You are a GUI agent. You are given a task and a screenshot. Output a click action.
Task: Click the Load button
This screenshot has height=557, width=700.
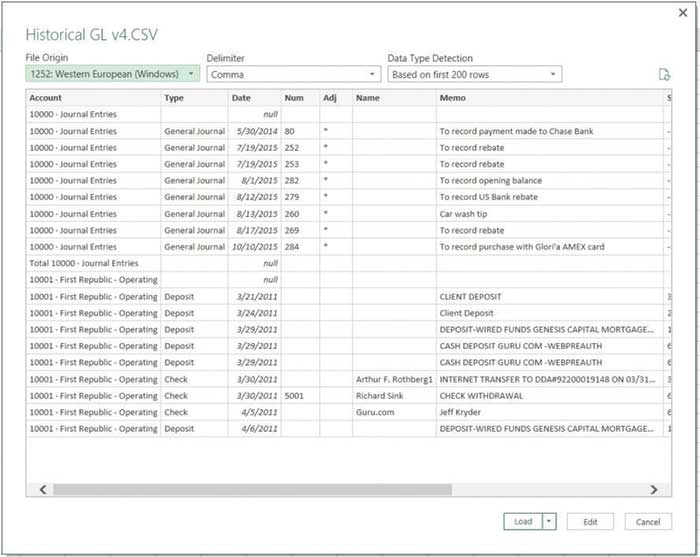(x=523, y=521)
